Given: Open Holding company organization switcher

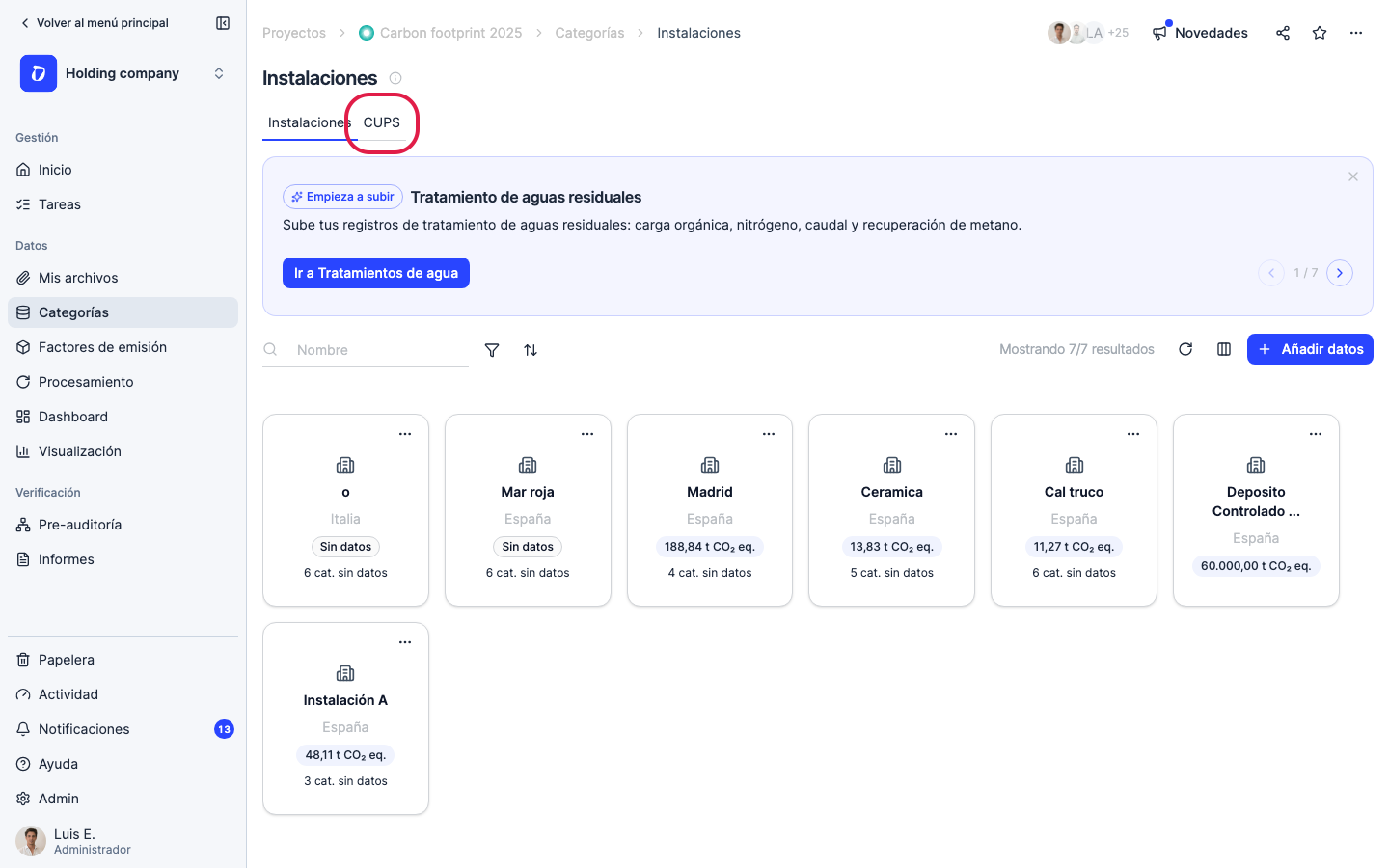Looking at the screenshot, I should 123,73.
